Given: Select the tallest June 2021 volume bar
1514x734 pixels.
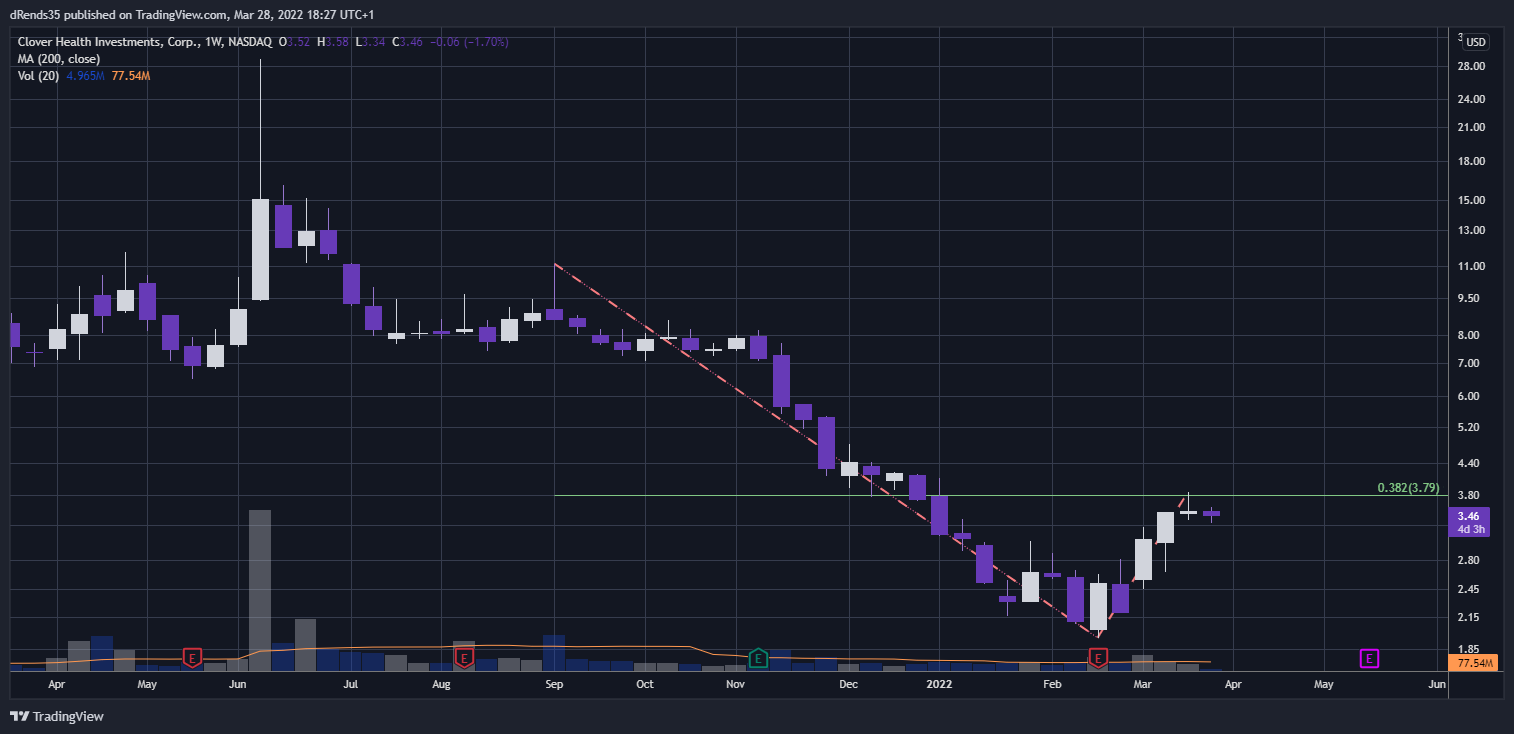Looking at the screenshot, I should point(260,590).
